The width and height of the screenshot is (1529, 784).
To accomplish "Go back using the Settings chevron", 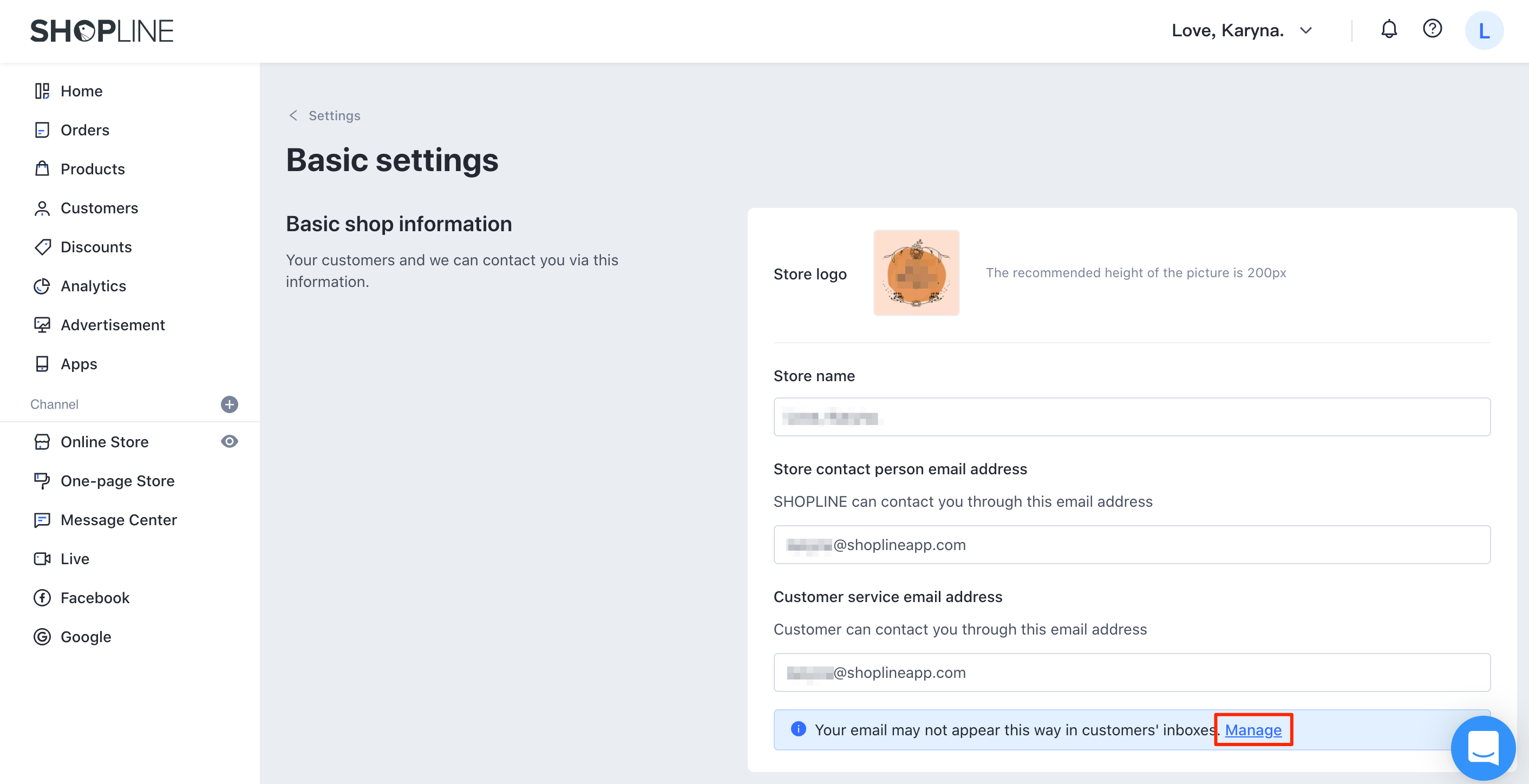I will click(293, 115).
